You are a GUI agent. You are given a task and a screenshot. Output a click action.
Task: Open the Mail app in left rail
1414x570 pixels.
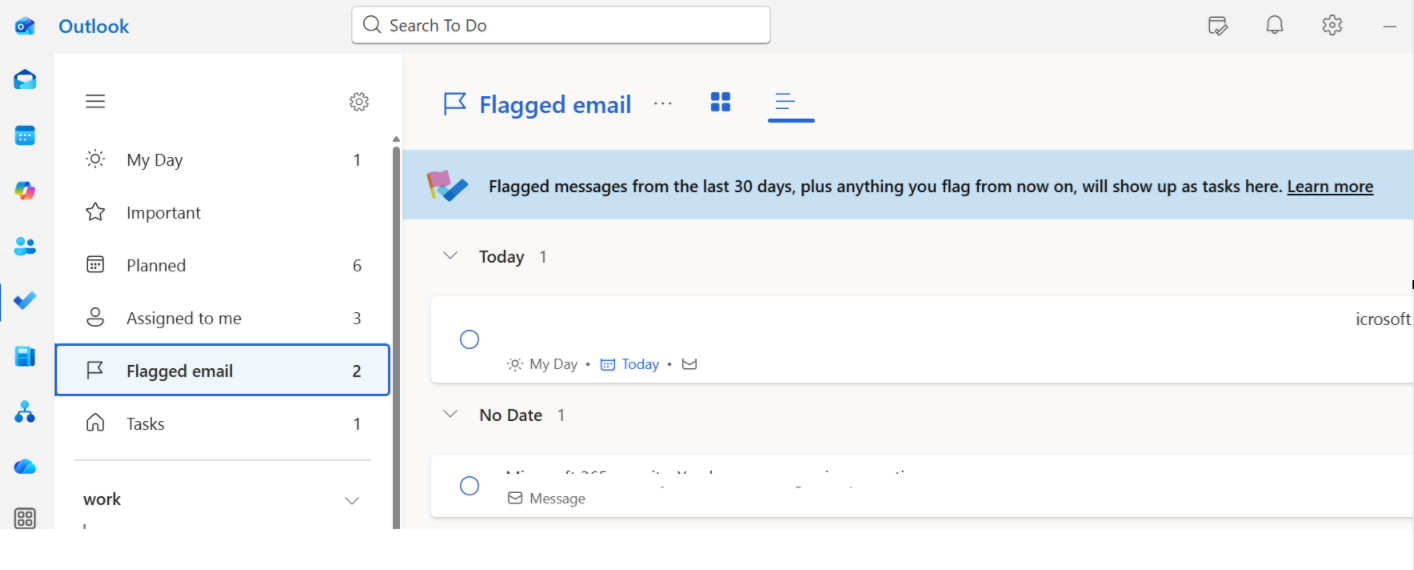(x=25, y=80)
